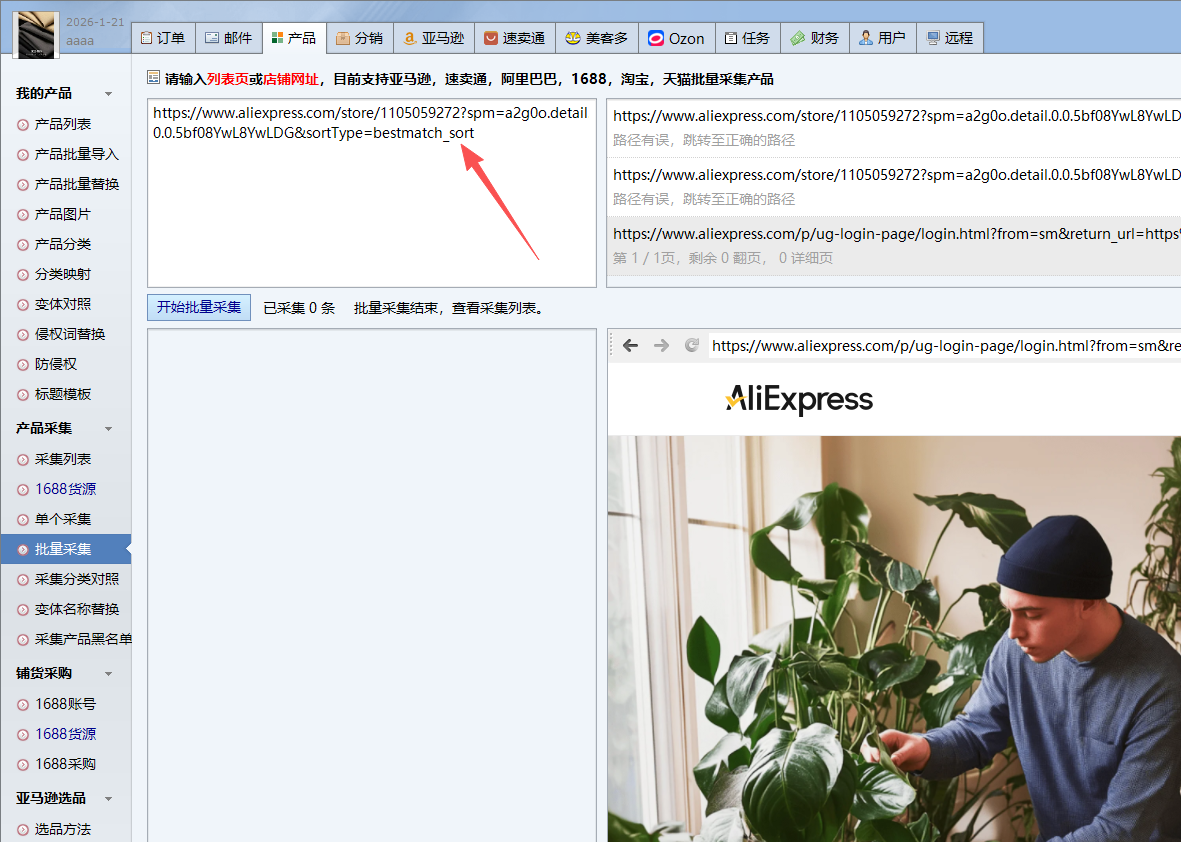Click the user avatar image
This screenshot has width=1181, height=842.
coord(36,30)
